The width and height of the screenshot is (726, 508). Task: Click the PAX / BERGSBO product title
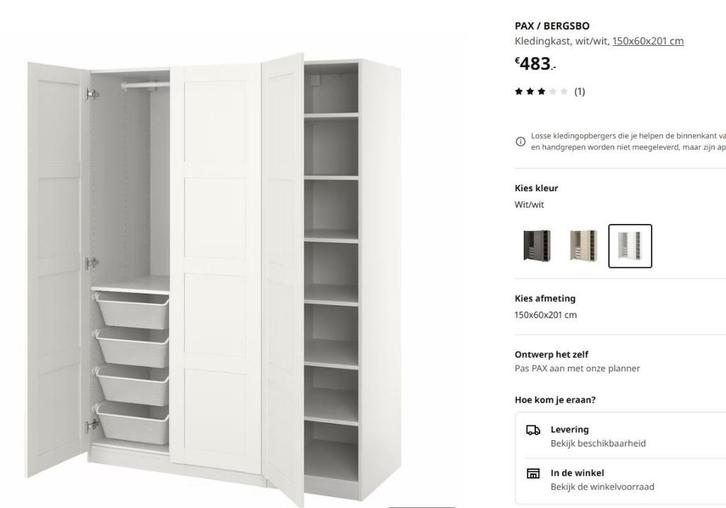(552, 26)
